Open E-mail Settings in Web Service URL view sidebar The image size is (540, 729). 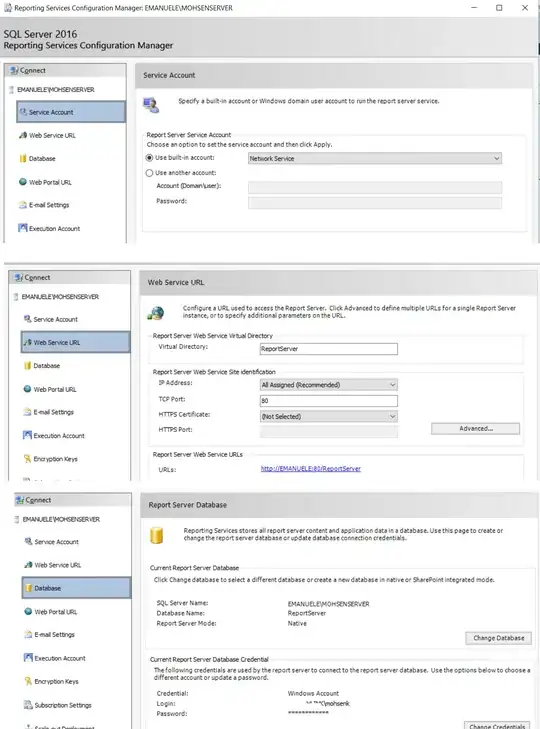pyautogui.click(x=48, y=412)
